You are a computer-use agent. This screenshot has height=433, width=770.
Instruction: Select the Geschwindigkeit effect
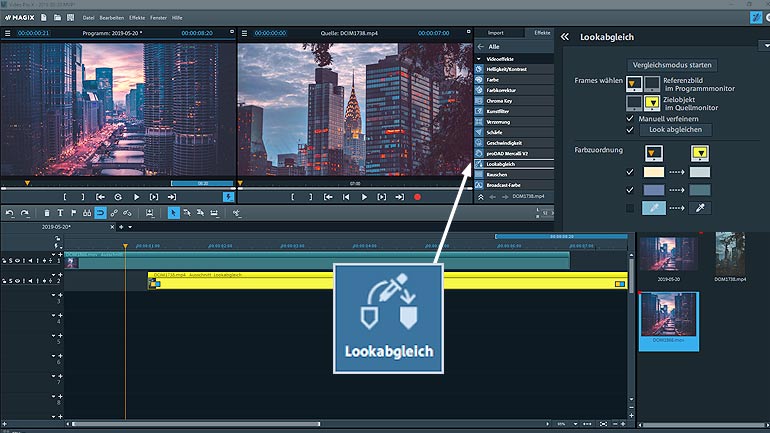(514, 143)
